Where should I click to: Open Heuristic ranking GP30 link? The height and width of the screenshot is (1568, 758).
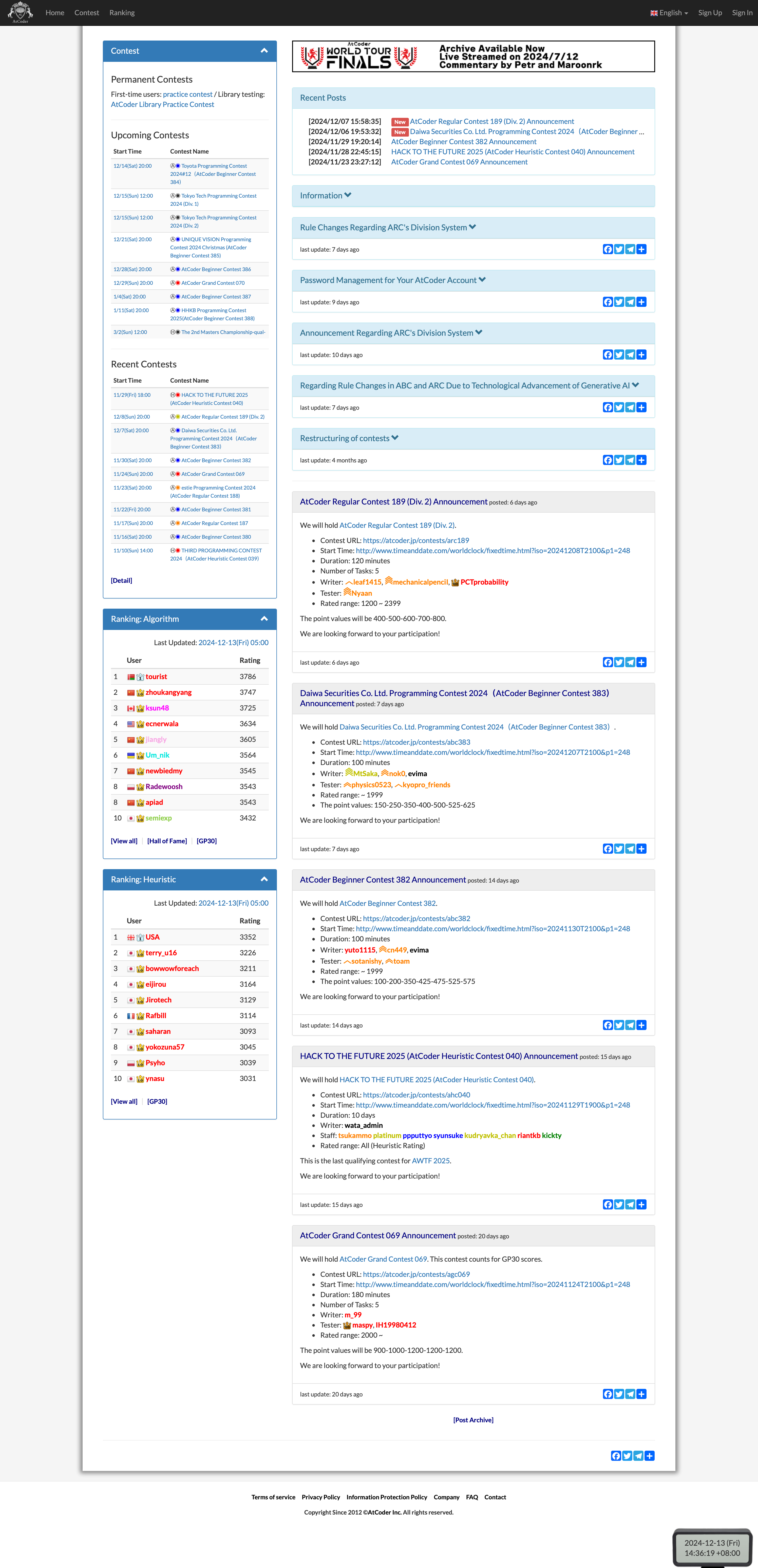point(157,1102)
